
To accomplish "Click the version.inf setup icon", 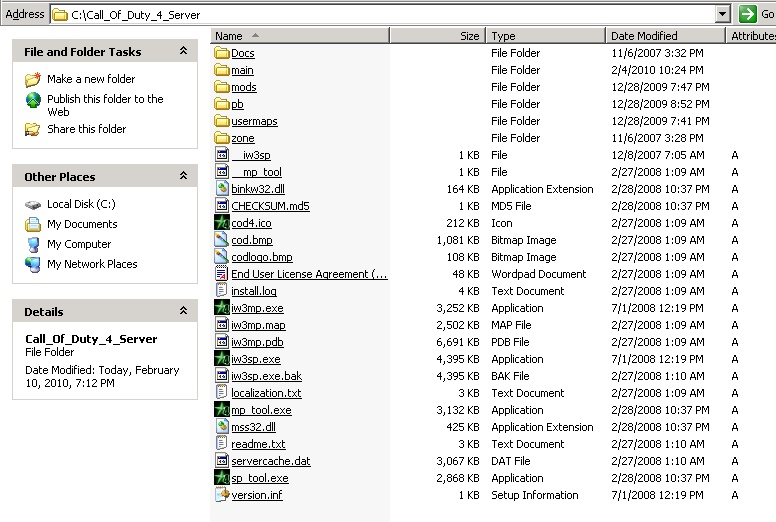I will (x=222, y=495).
